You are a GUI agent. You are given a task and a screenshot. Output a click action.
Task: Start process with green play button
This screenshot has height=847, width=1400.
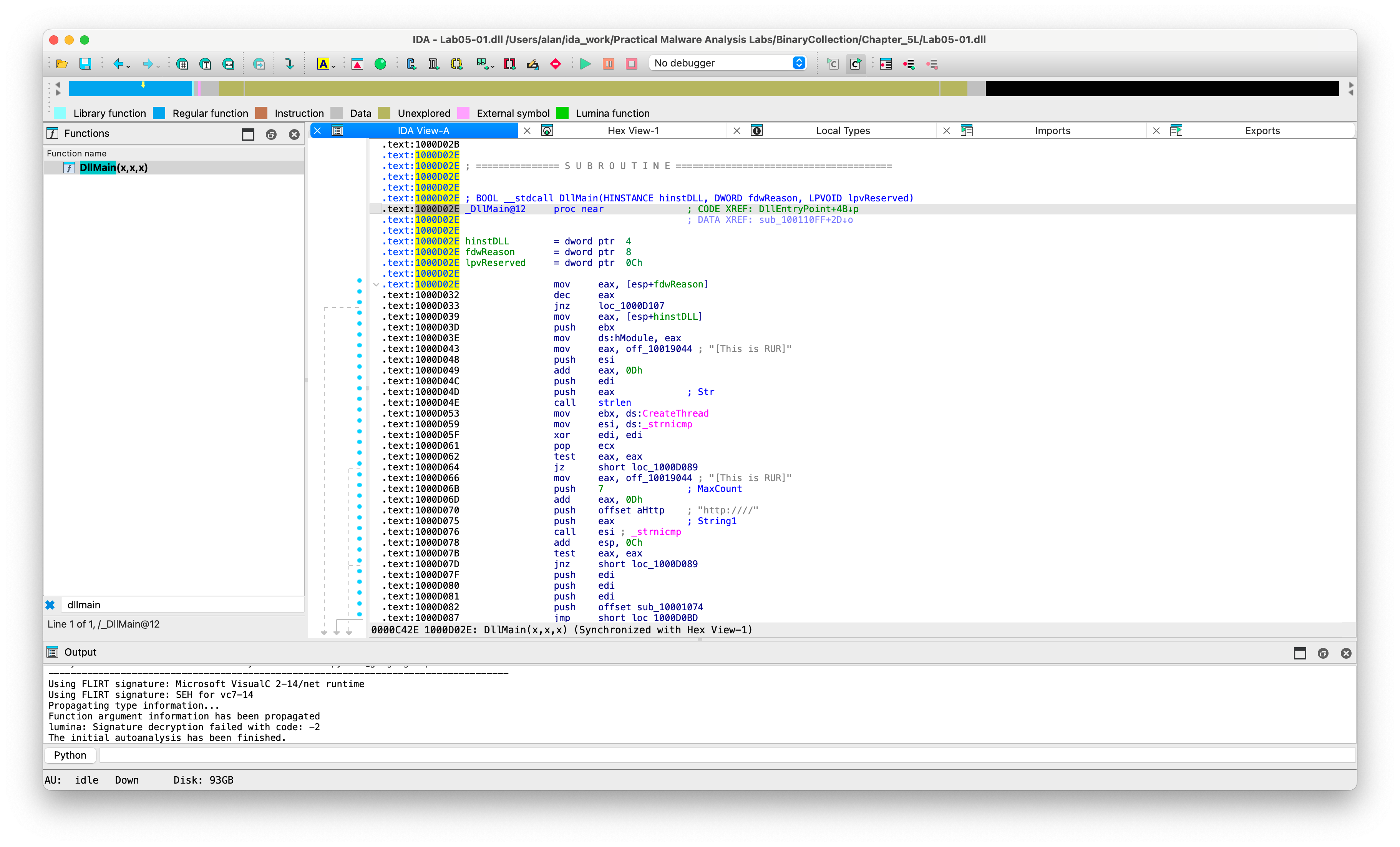(x=585, y=64)
